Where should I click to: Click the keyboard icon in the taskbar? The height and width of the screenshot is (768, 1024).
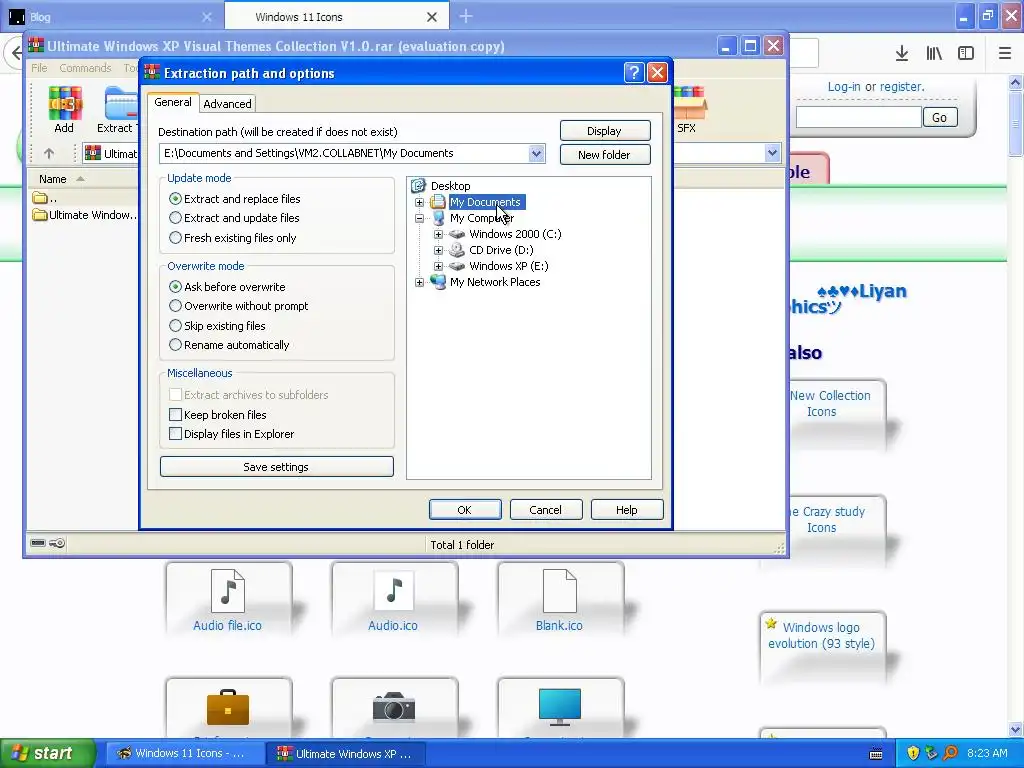tap(876, 754)
